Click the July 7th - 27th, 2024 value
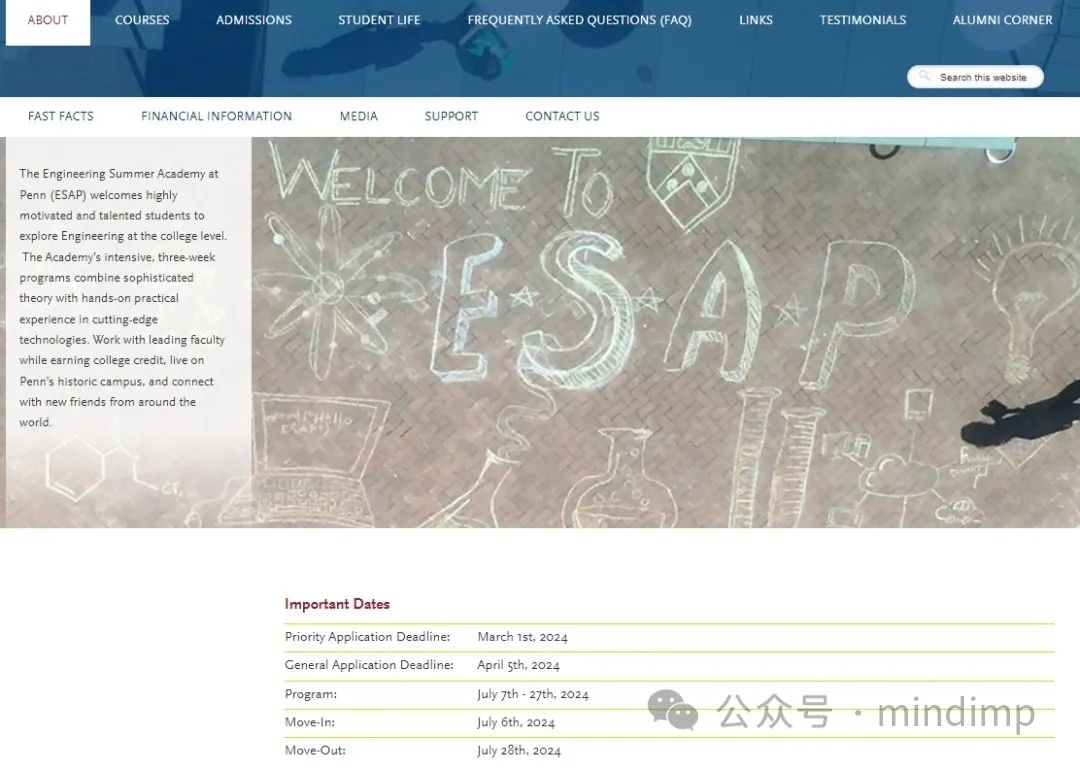 (532, 694)
